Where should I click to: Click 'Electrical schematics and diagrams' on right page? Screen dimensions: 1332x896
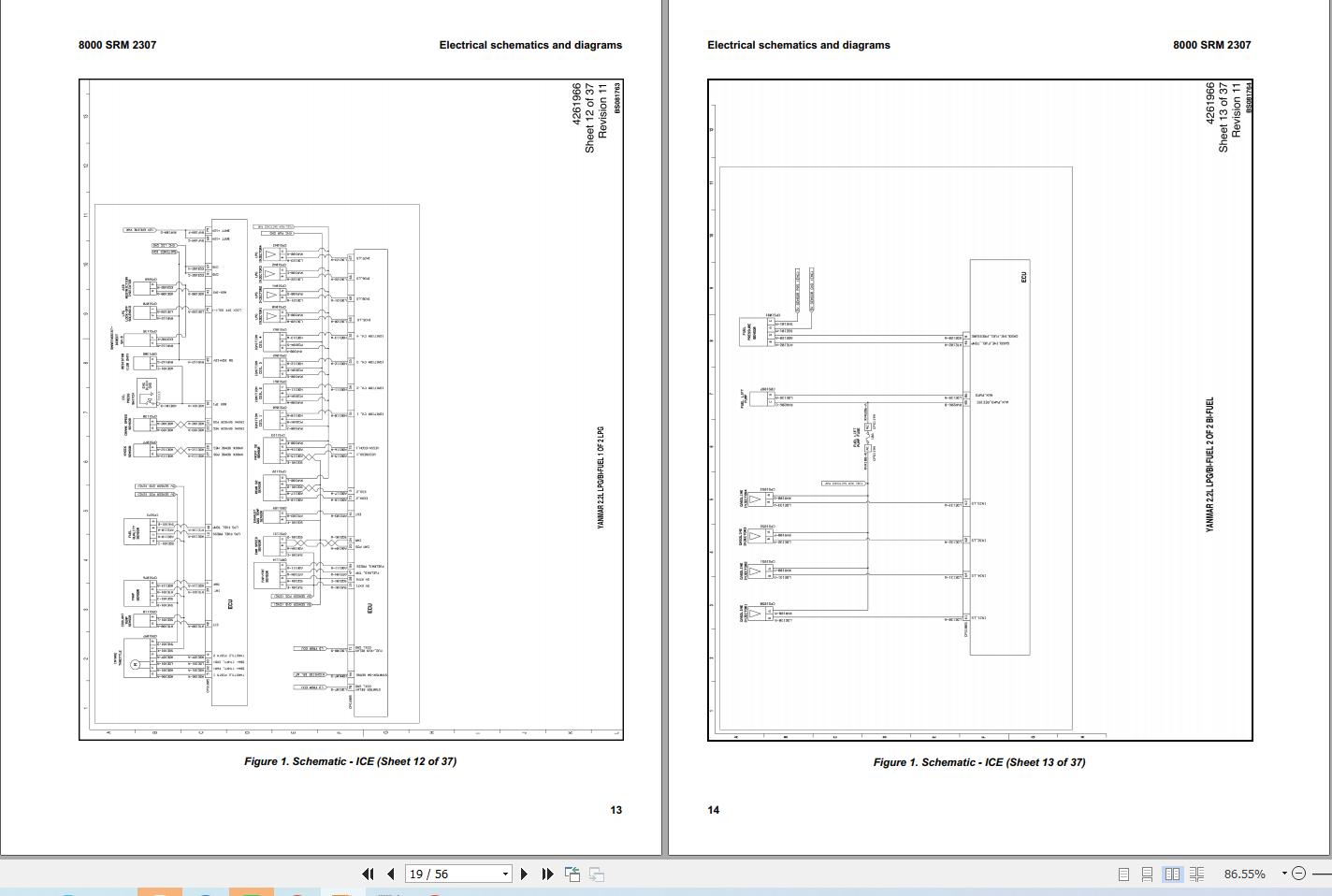point(799,45)
